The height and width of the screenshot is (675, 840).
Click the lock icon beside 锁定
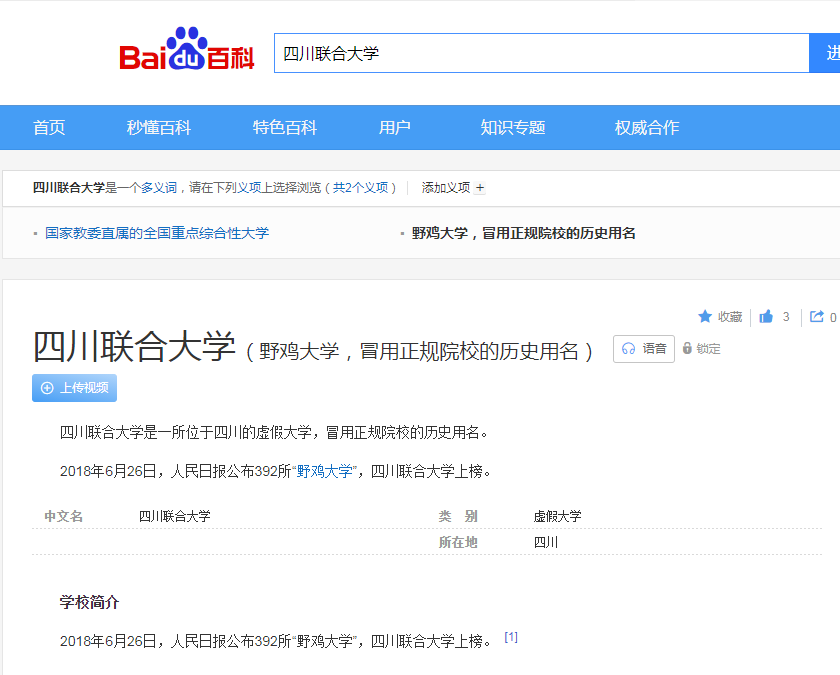pos(688,348)
